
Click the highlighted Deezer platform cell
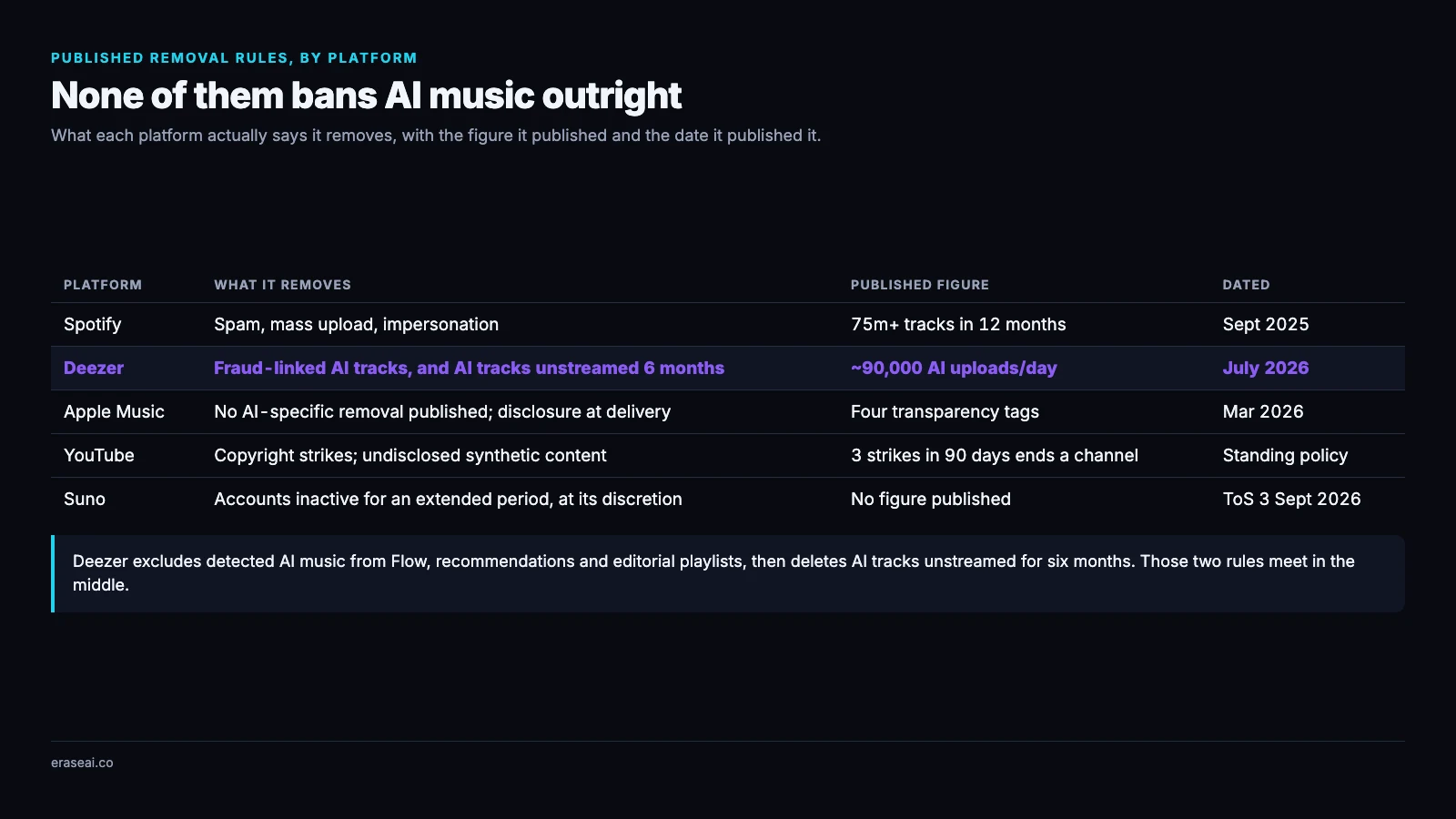pos(94,368)
